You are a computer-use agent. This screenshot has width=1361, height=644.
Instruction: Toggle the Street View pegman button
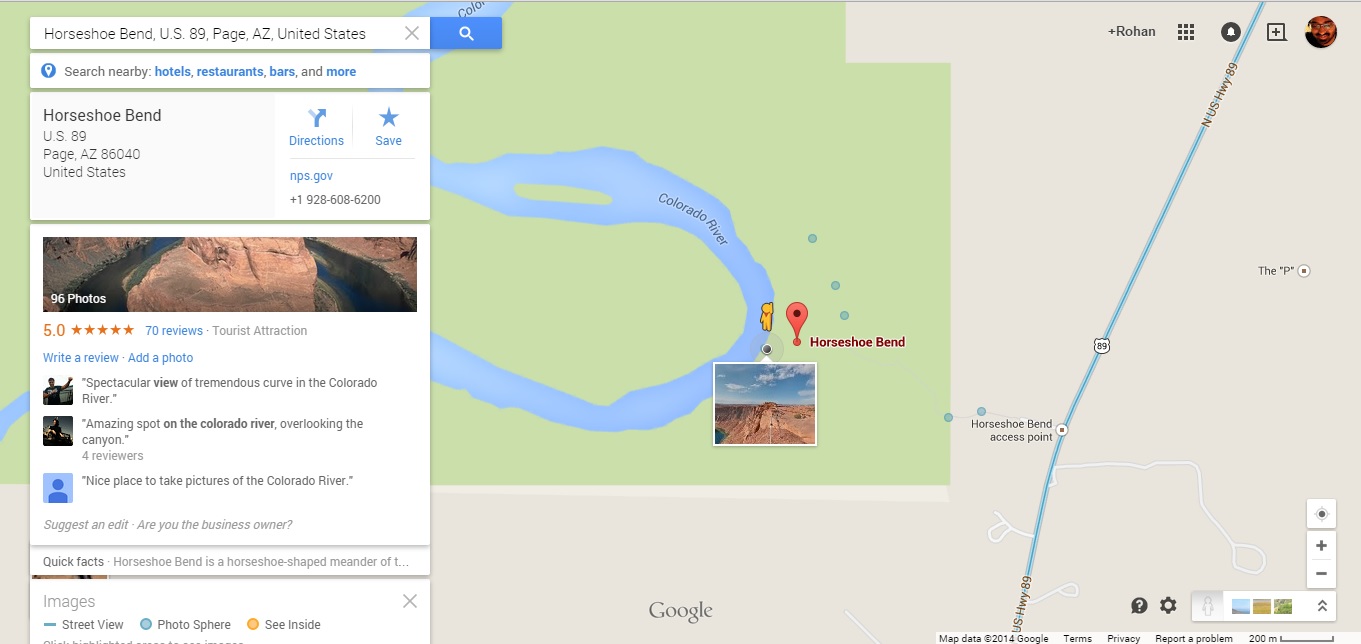click(x=1207, y=606)
